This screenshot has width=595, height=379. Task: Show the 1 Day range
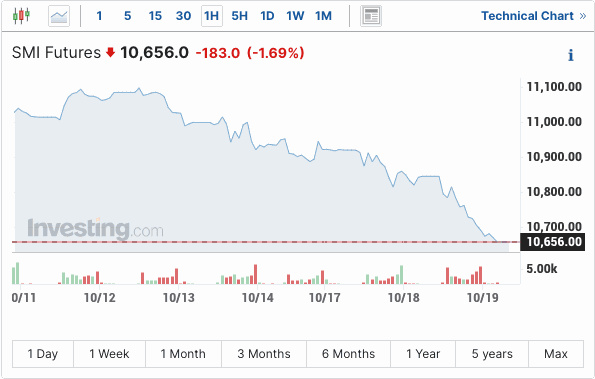[x=42, y=354]
